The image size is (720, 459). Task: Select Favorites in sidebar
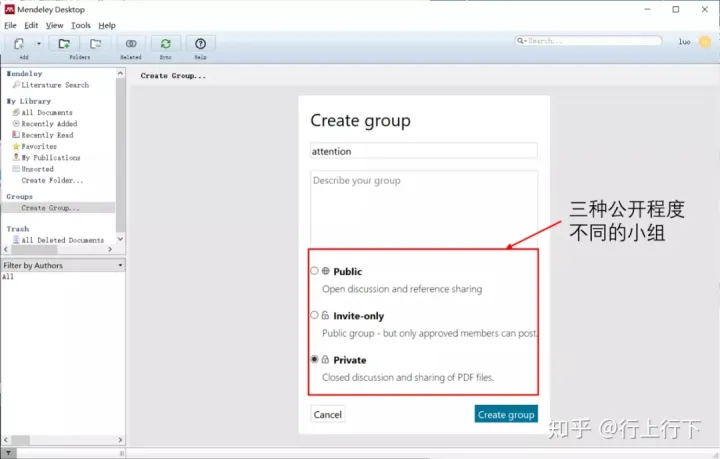click(x=39, y=146)
